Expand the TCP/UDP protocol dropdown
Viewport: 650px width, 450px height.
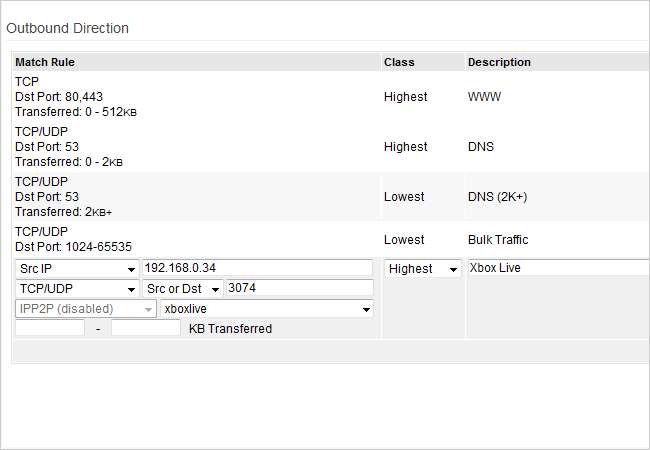coord(77,289)
